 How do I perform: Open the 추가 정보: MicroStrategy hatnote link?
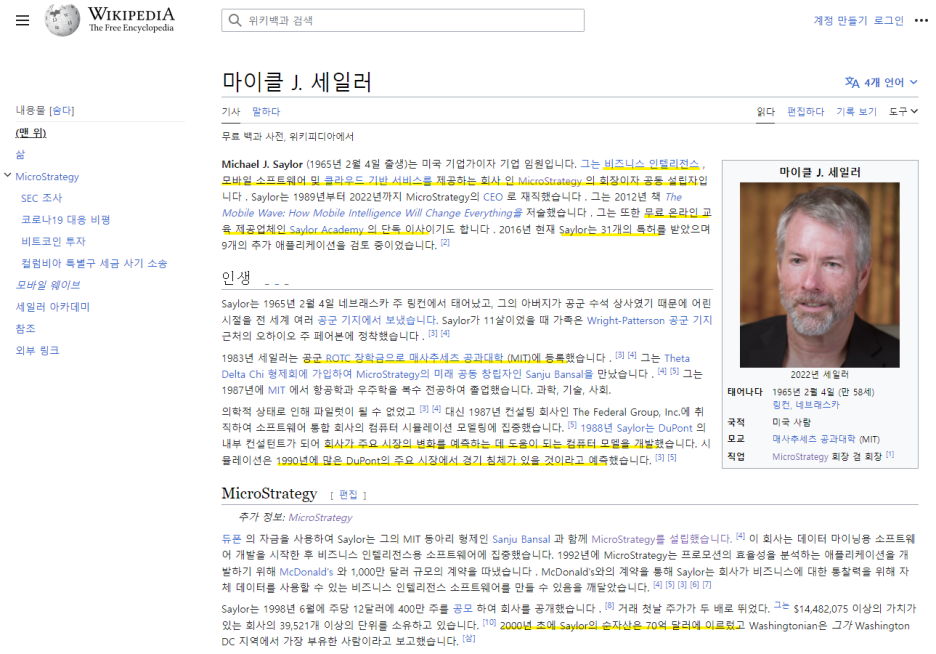coord(320,517)
